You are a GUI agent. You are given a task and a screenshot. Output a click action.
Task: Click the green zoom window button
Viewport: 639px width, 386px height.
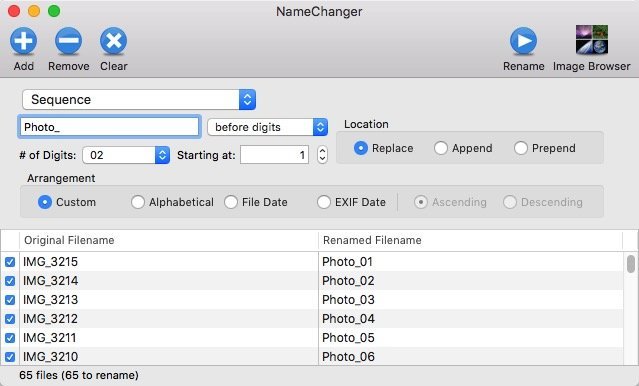click(54, 11)
